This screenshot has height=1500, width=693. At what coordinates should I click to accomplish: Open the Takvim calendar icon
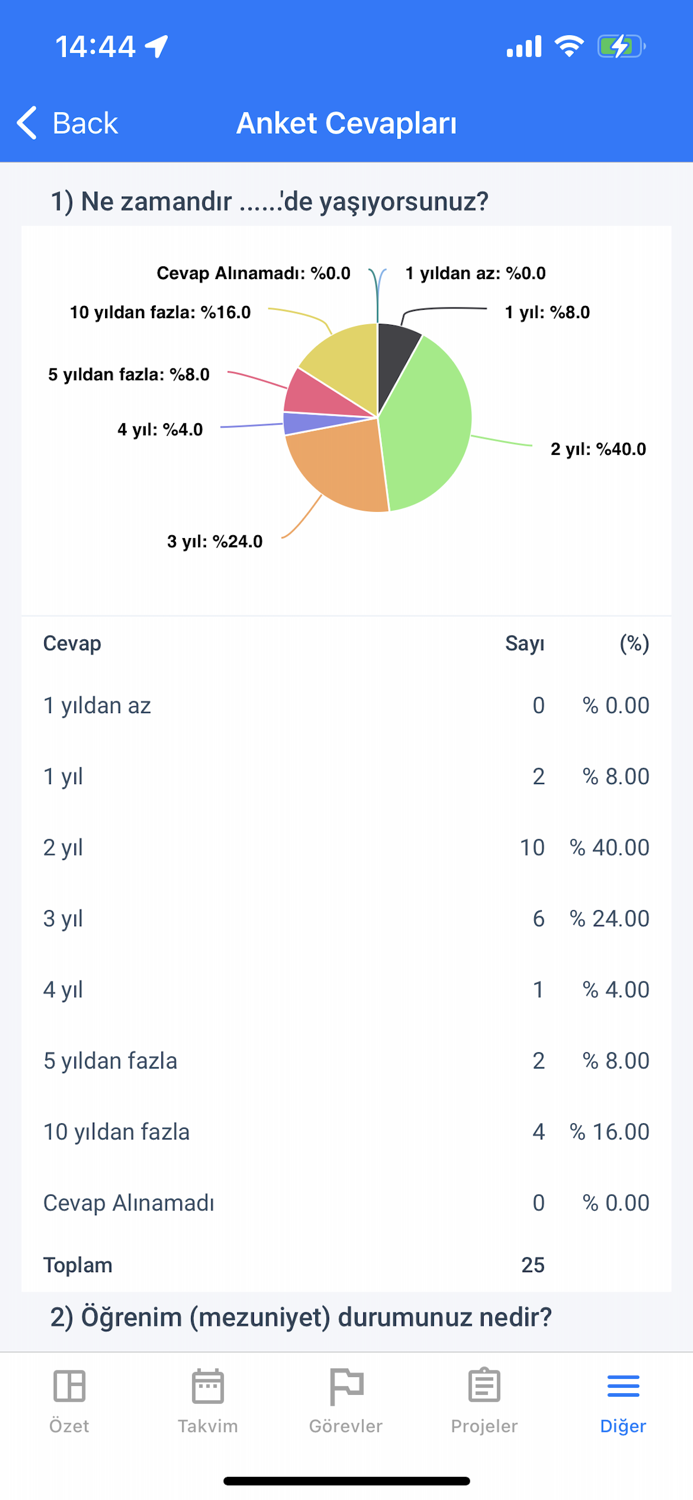pos(208,1386)
